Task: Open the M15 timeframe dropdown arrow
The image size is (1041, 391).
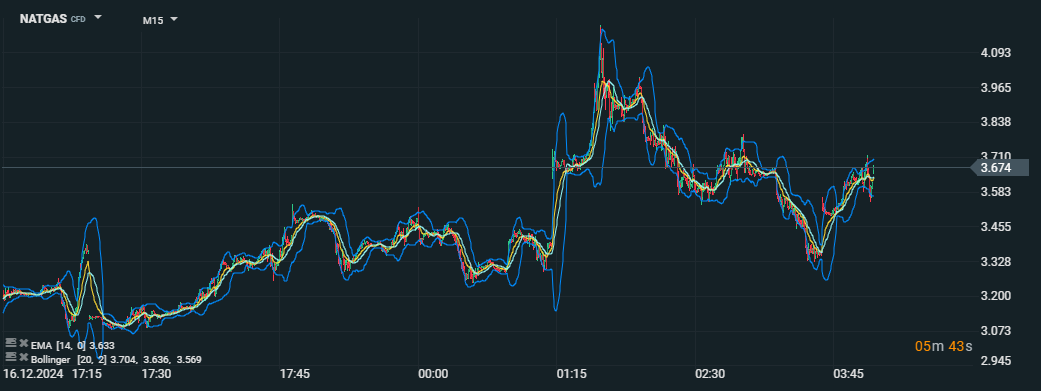Action: [174, 19]
